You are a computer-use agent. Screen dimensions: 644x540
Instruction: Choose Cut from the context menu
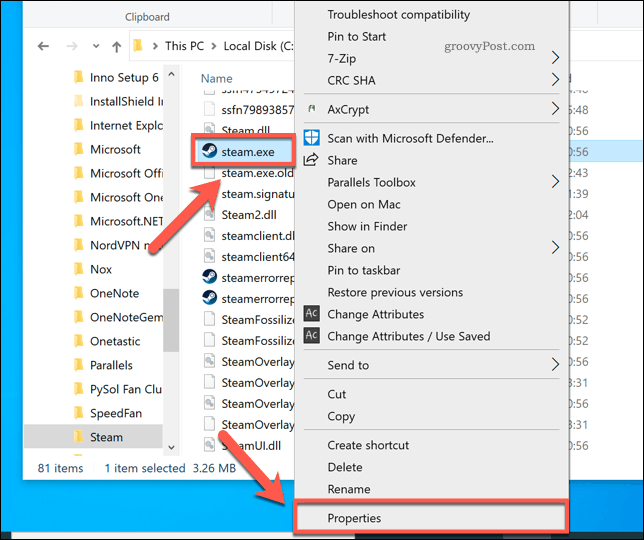point(336,394)
